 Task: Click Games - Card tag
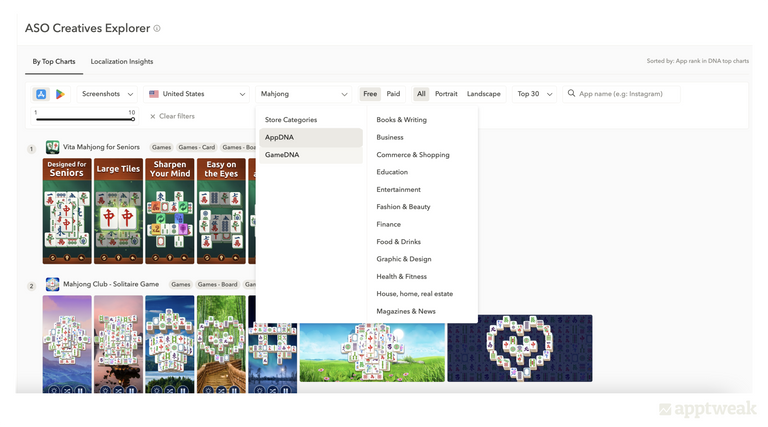pyautogui.click(x=196, y=147)
